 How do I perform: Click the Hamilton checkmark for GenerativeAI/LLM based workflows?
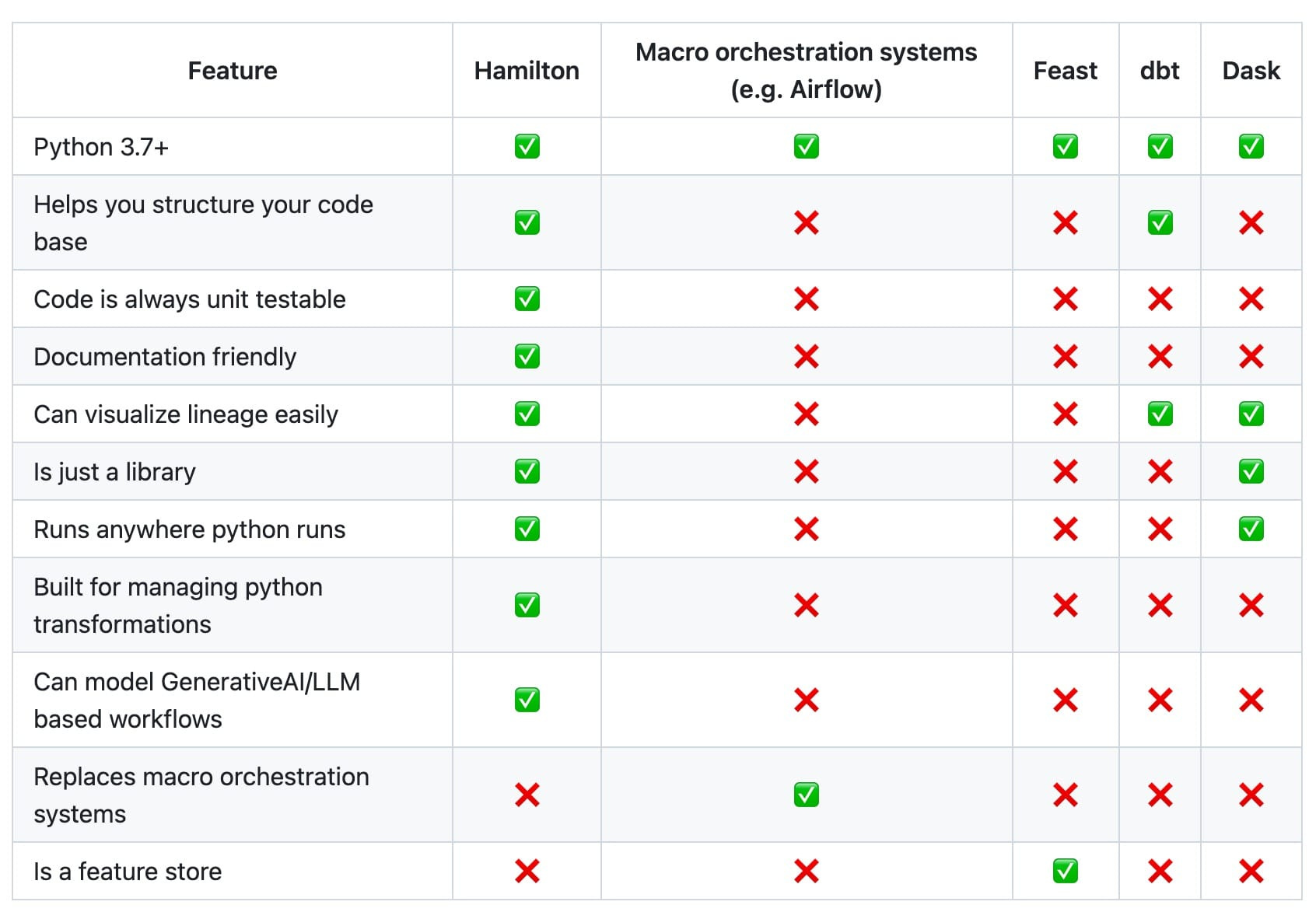[527, 700]
